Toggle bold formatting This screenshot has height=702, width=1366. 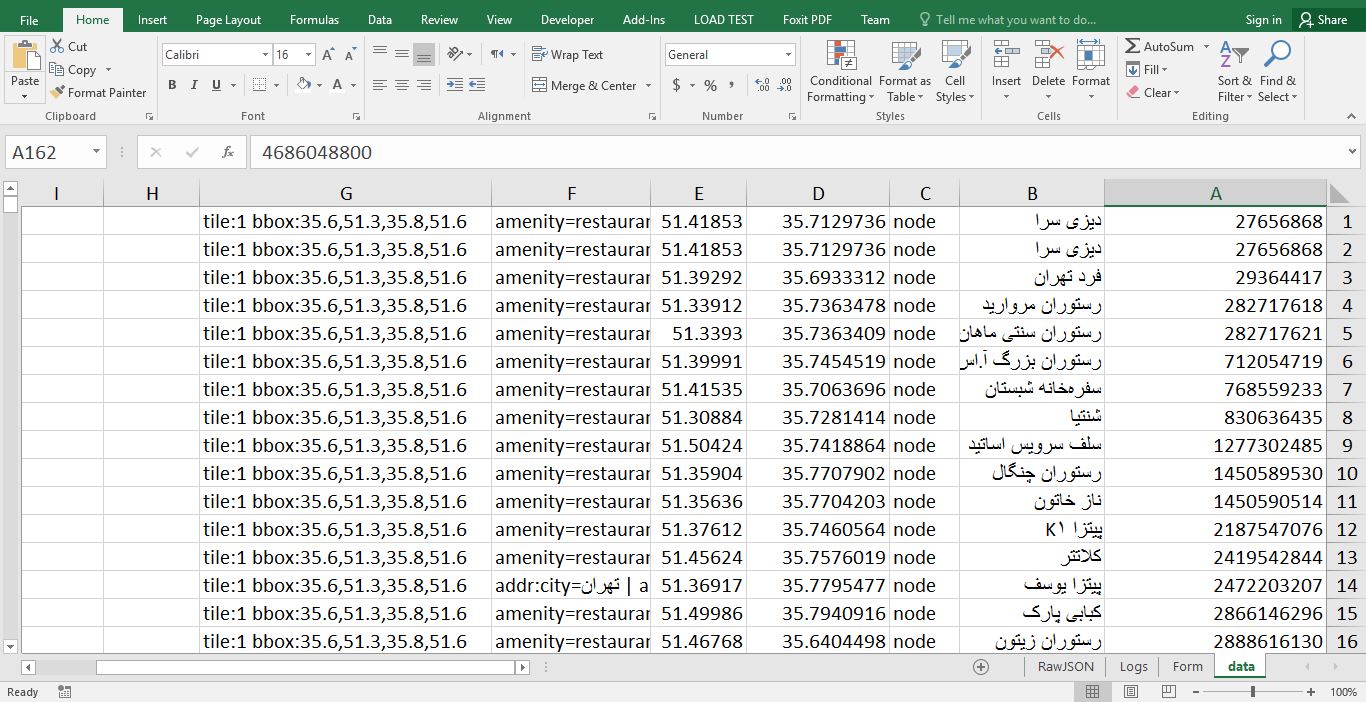point(172,85)
